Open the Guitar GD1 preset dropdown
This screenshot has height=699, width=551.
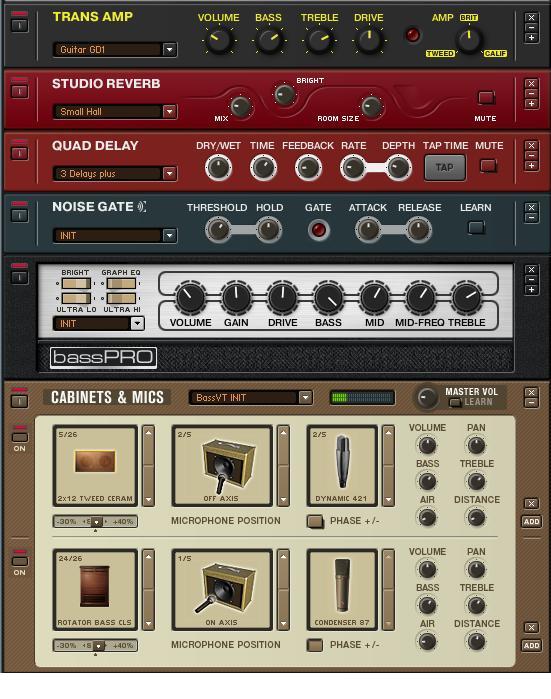(169, 49)
